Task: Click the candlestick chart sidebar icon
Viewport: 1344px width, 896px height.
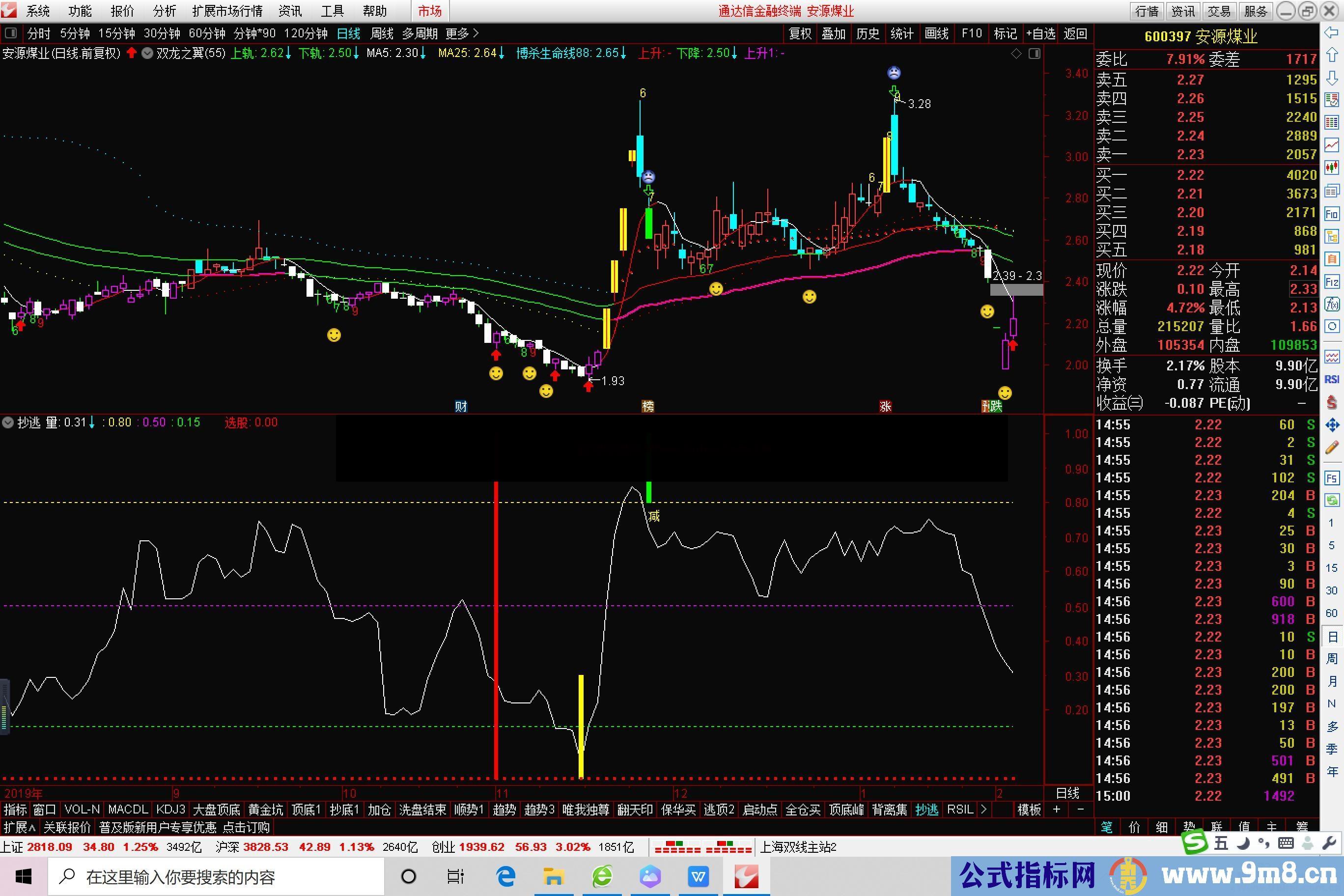Action: pyautogui.click(x=1332, y=168)
